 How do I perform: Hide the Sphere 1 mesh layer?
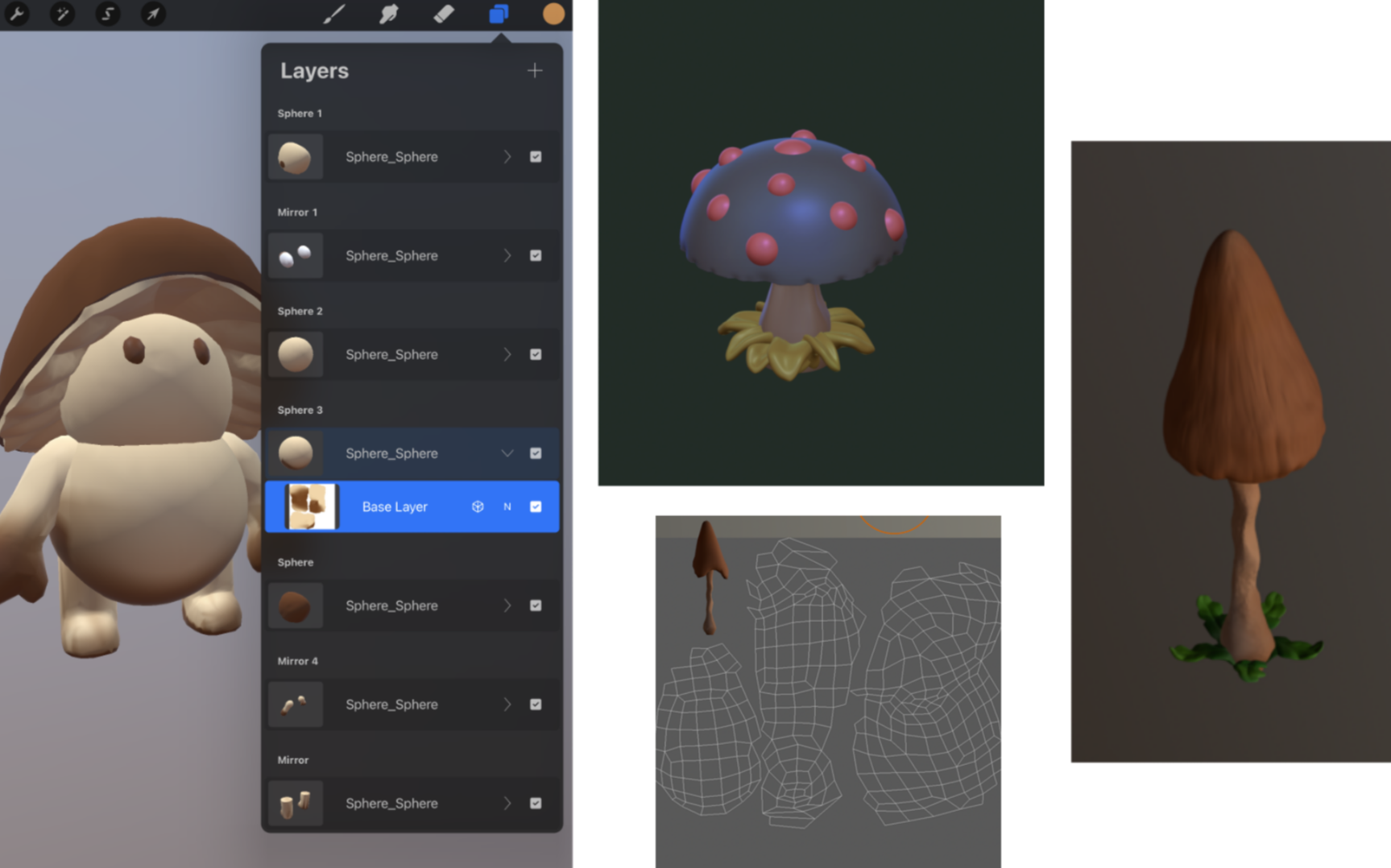pos(536,157)
